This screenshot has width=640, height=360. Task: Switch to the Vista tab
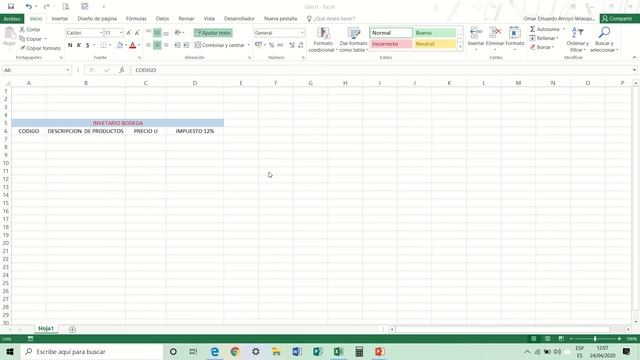tap(209, 19)
